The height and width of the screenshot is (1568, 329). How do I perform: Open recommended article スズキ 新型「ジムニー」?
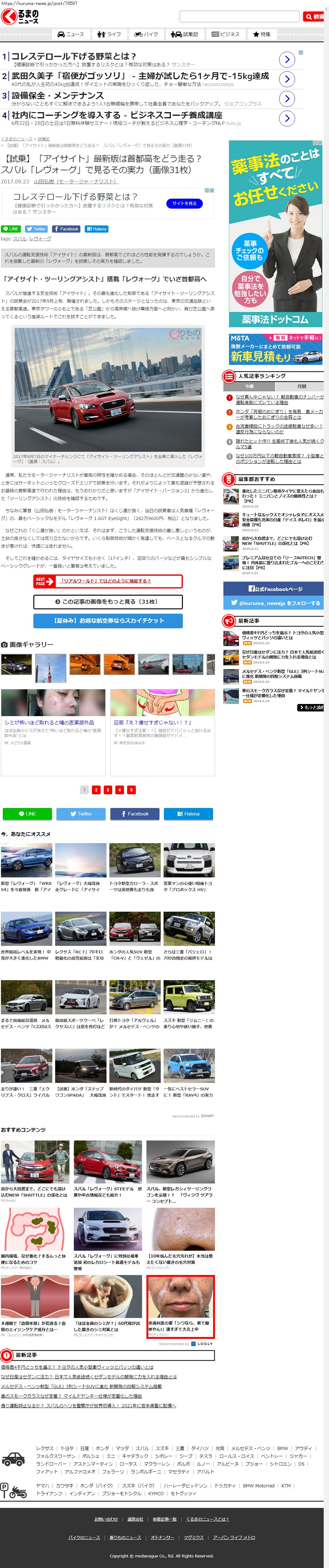(x=189, y=1005)
